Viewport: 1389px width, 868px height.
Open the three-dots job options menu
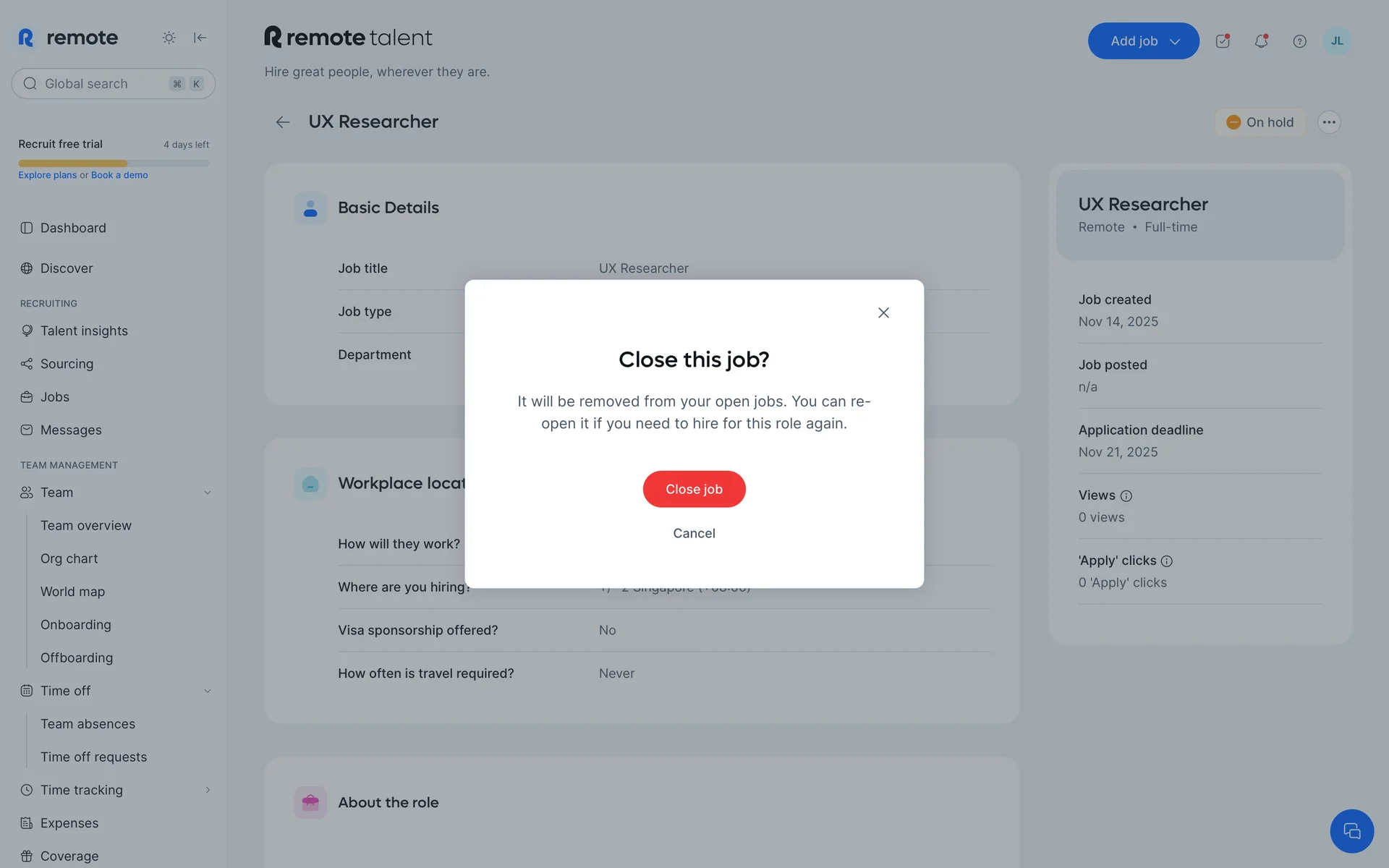click(1328, 122)
